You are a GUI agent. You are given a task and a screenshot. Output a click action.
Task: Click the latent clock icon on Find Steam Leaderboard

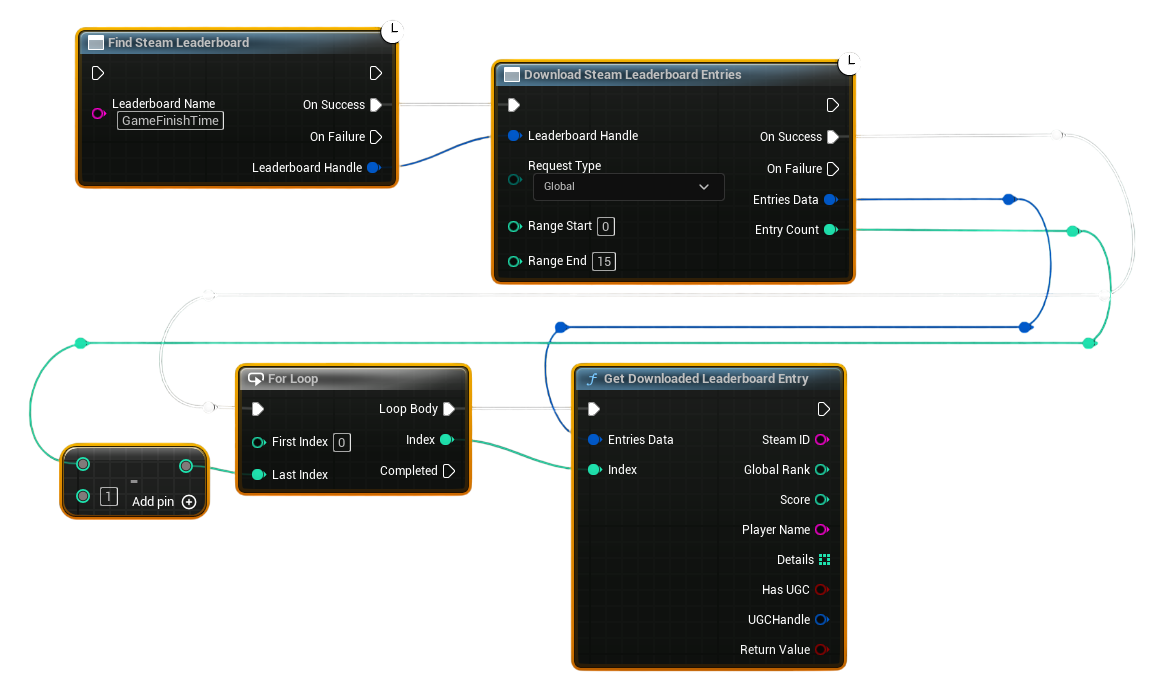click(x=393, y=31)
